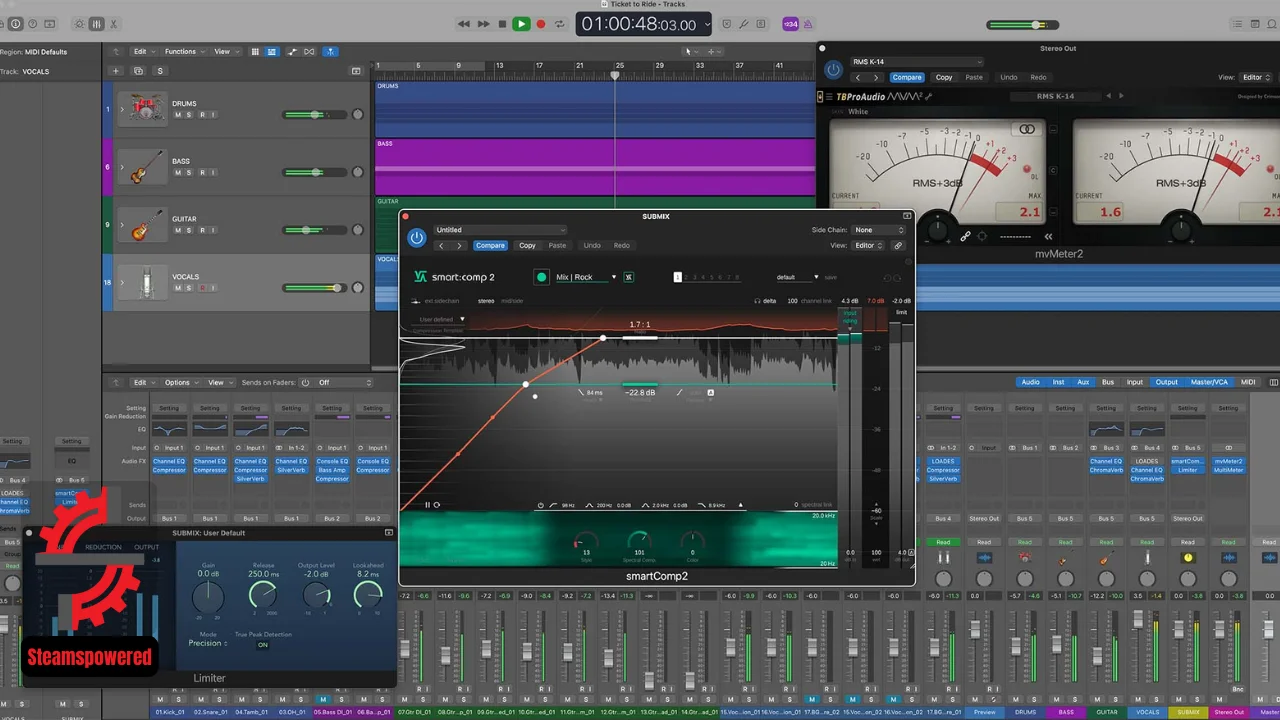
Task: Toggle mvMeter2 plugin power button
Action: pos(833,70)
